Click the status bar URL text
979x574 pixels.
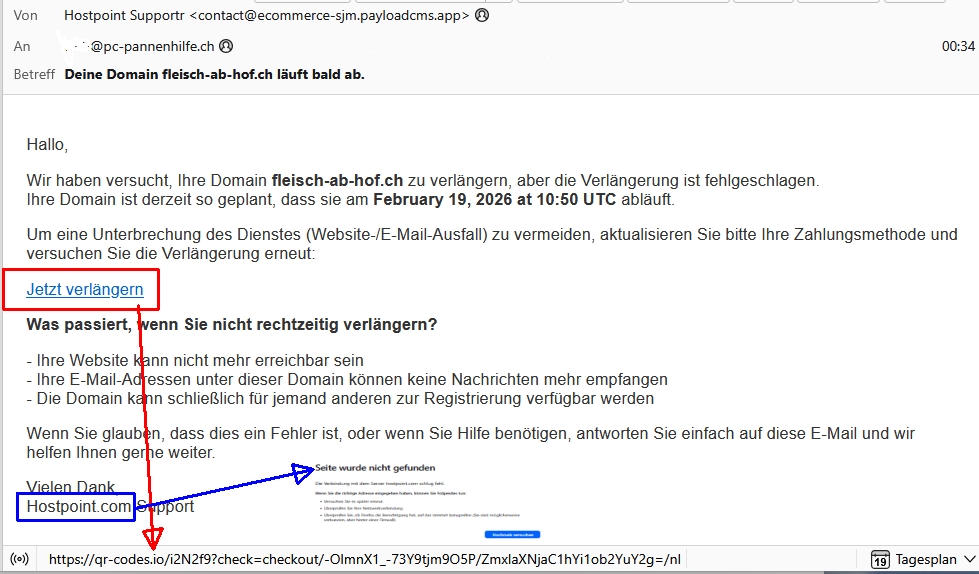point(364,558)
